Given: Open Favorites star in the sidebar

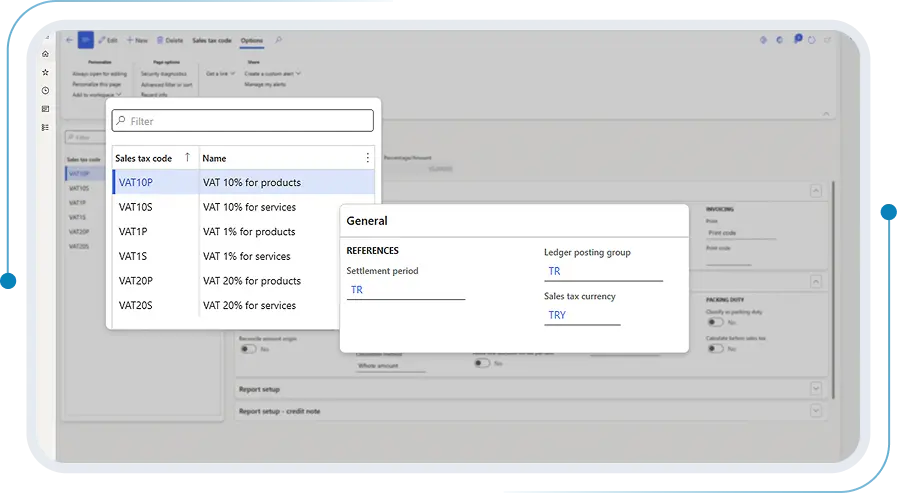Looking at the screenshot, I should click(45, 72).
